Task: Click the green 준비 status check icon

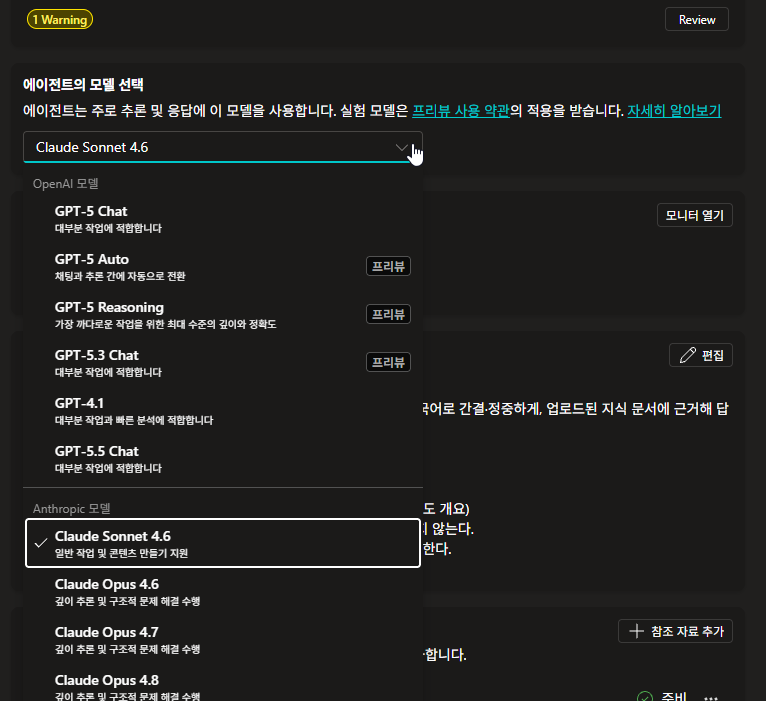Action: click(645, 697)
